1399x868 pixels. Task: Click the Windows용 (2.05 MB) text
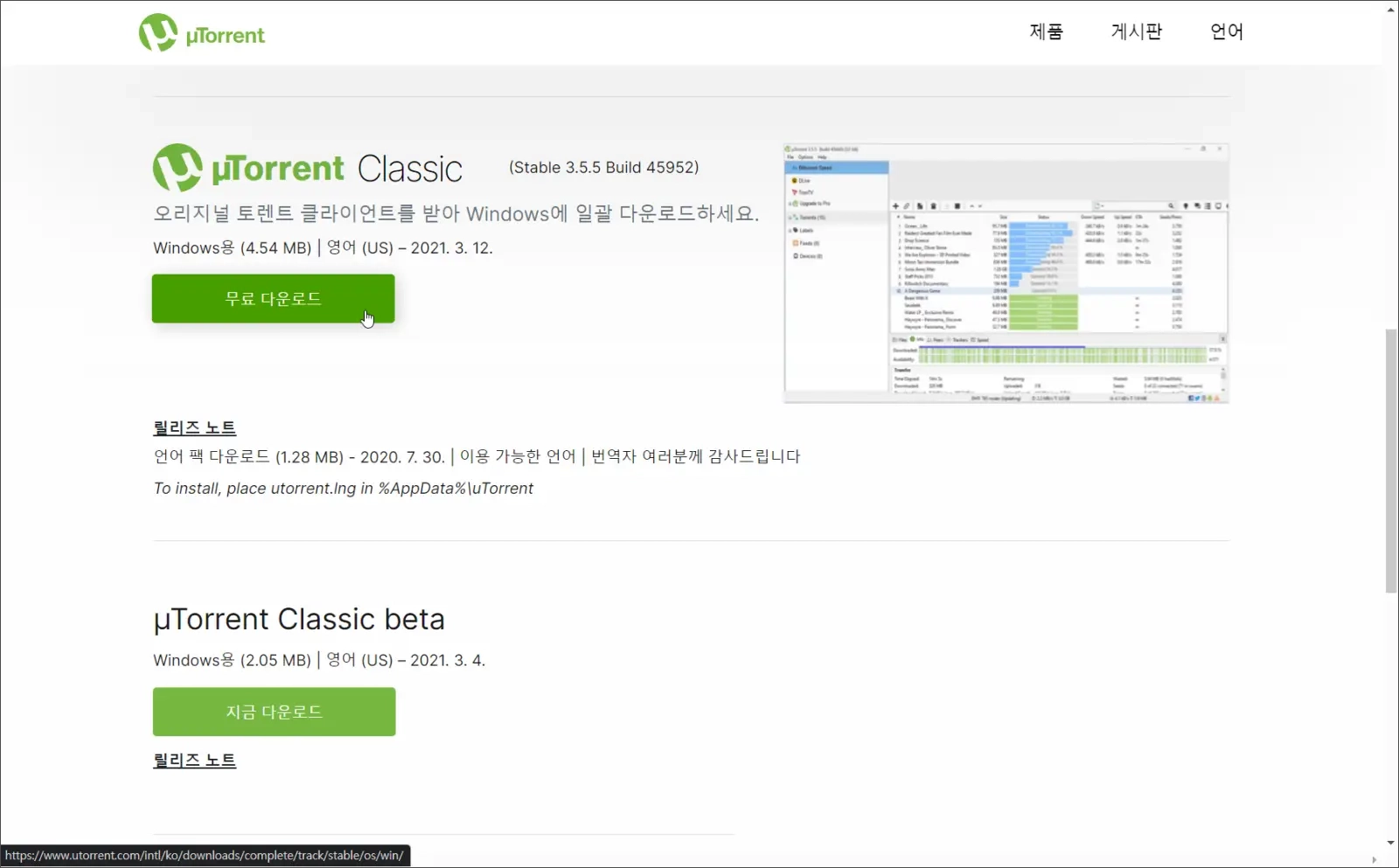[233, 660]
